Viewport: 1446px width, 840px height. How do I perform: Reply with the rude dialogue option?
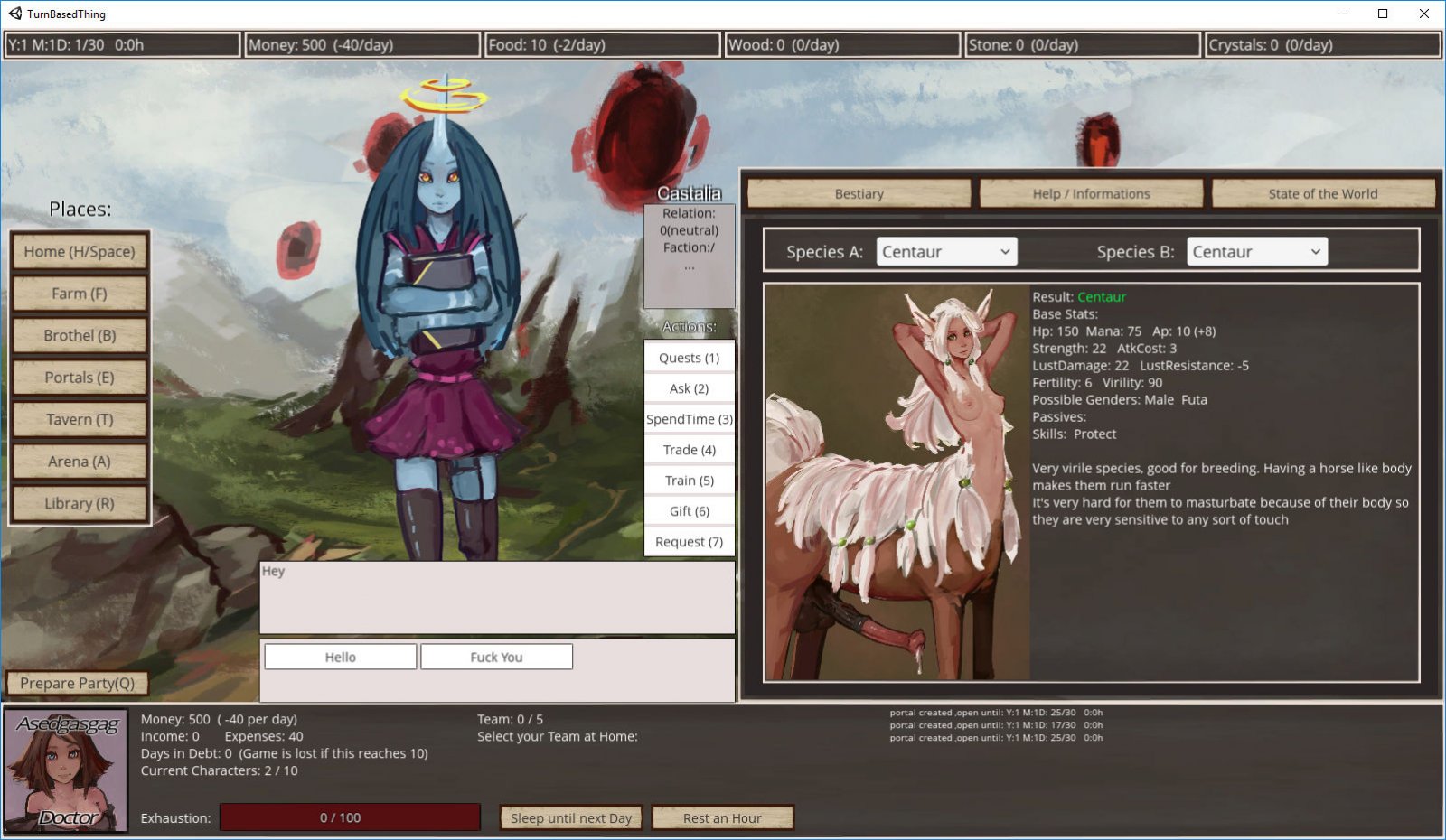(x=496, y=657)
